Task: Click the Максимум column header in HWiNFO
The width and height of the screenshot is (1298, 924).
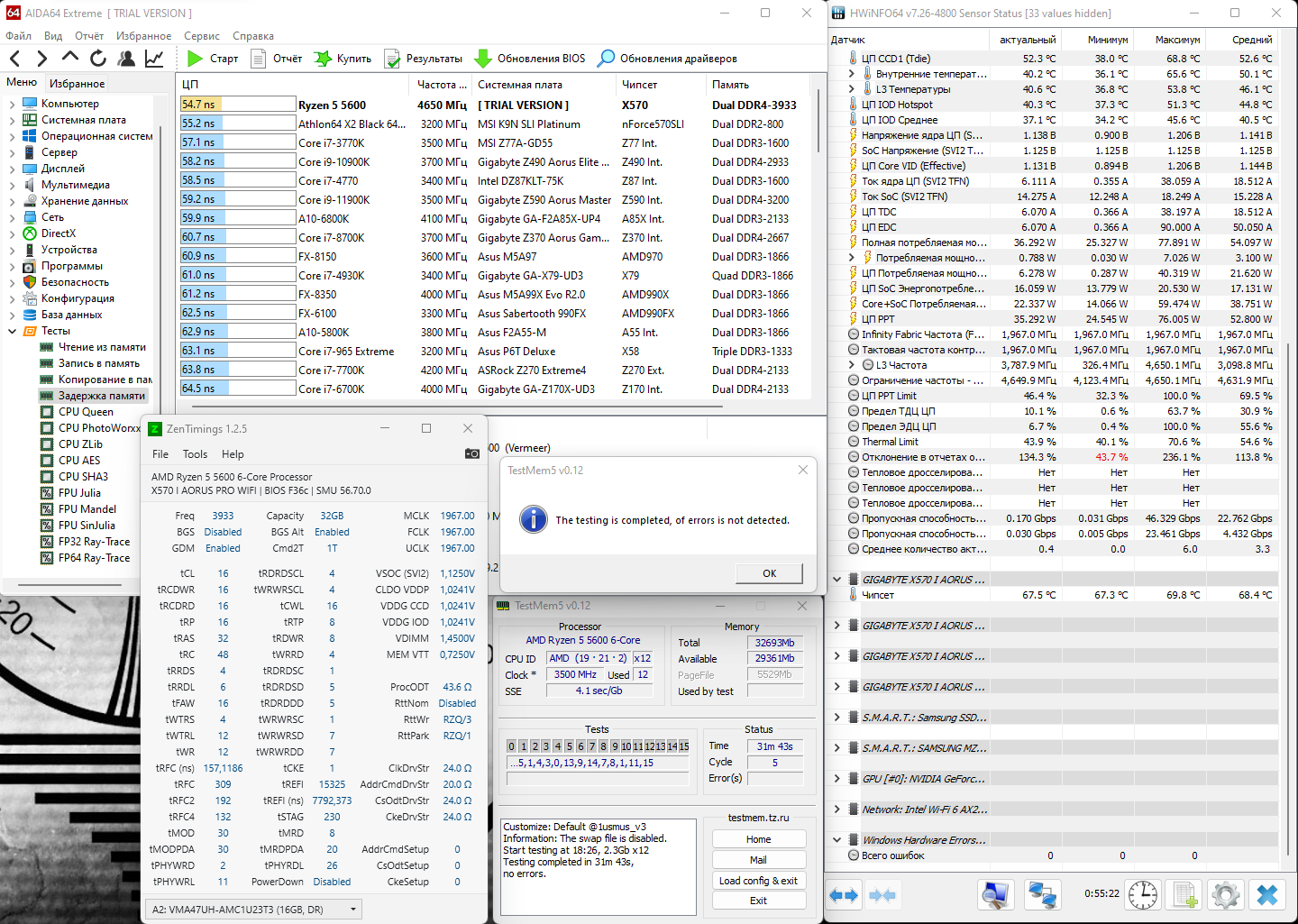Action: pos(1168,40)
